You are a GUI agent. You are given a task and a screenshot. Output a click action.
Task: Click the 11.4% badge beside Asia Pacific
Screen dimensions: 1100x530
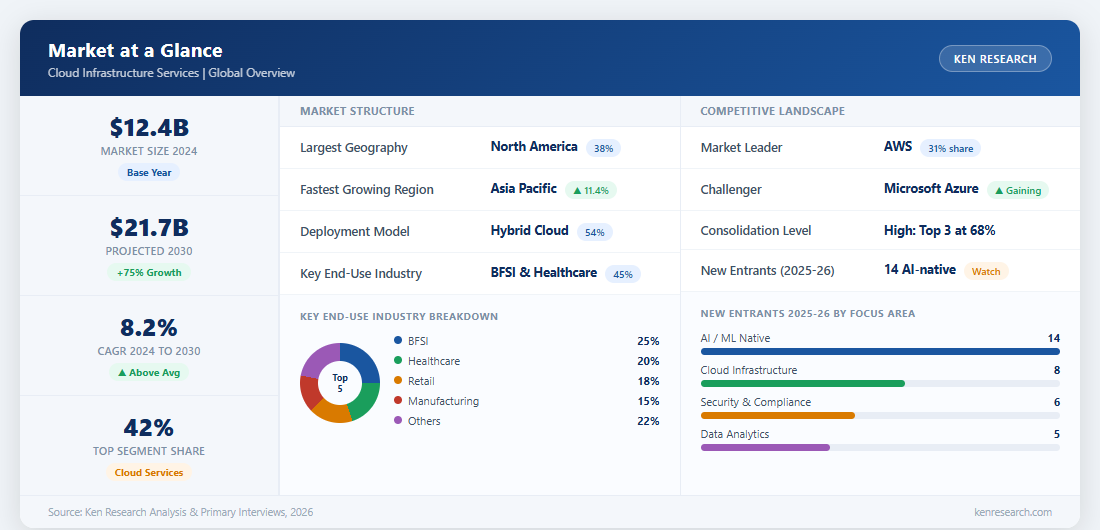pos(591,190)
